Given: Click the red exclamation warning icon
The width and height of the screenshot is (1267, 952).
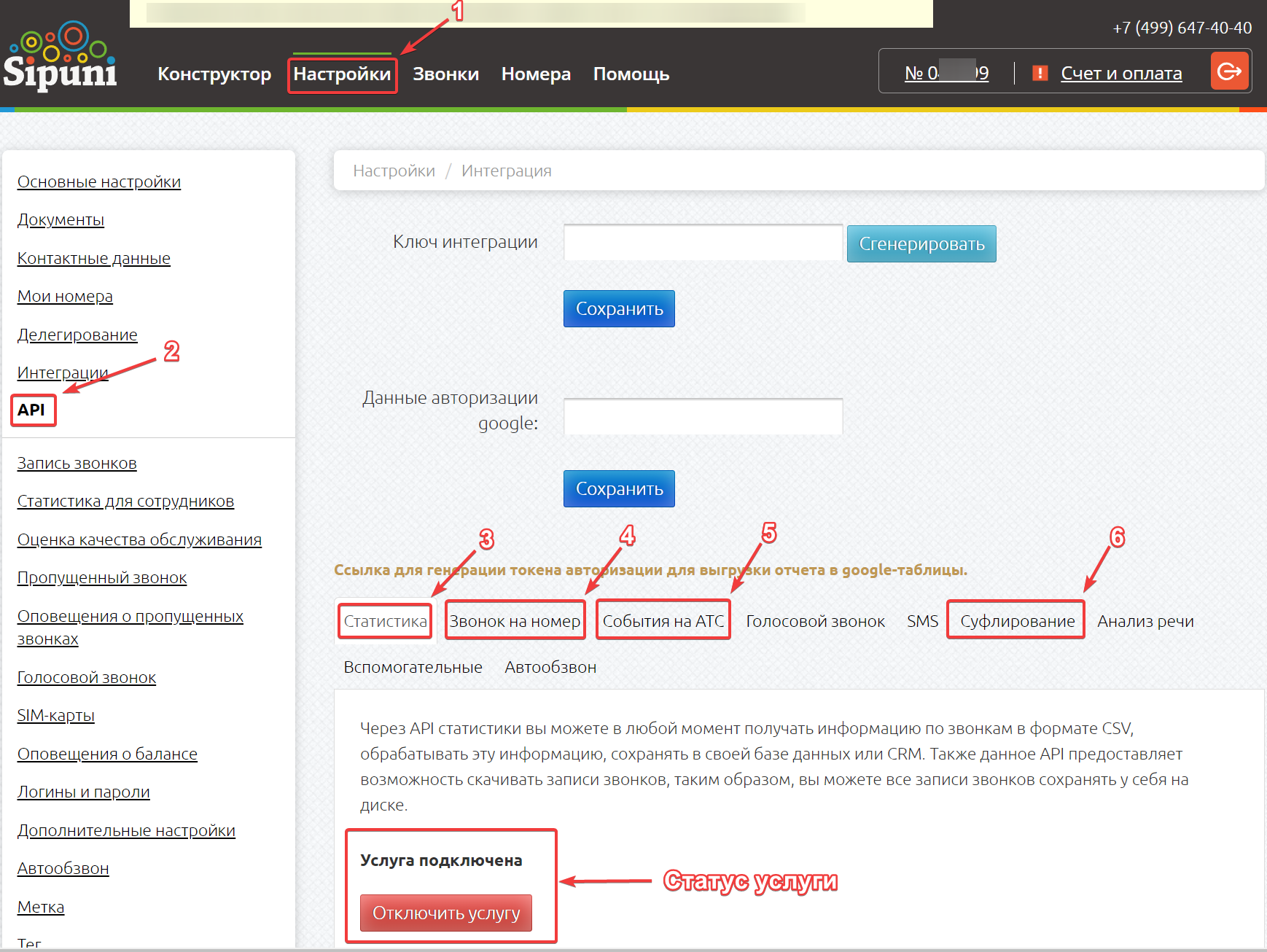Looking at the screenshot, I should pyautogui.click(x=1040, y=73).
